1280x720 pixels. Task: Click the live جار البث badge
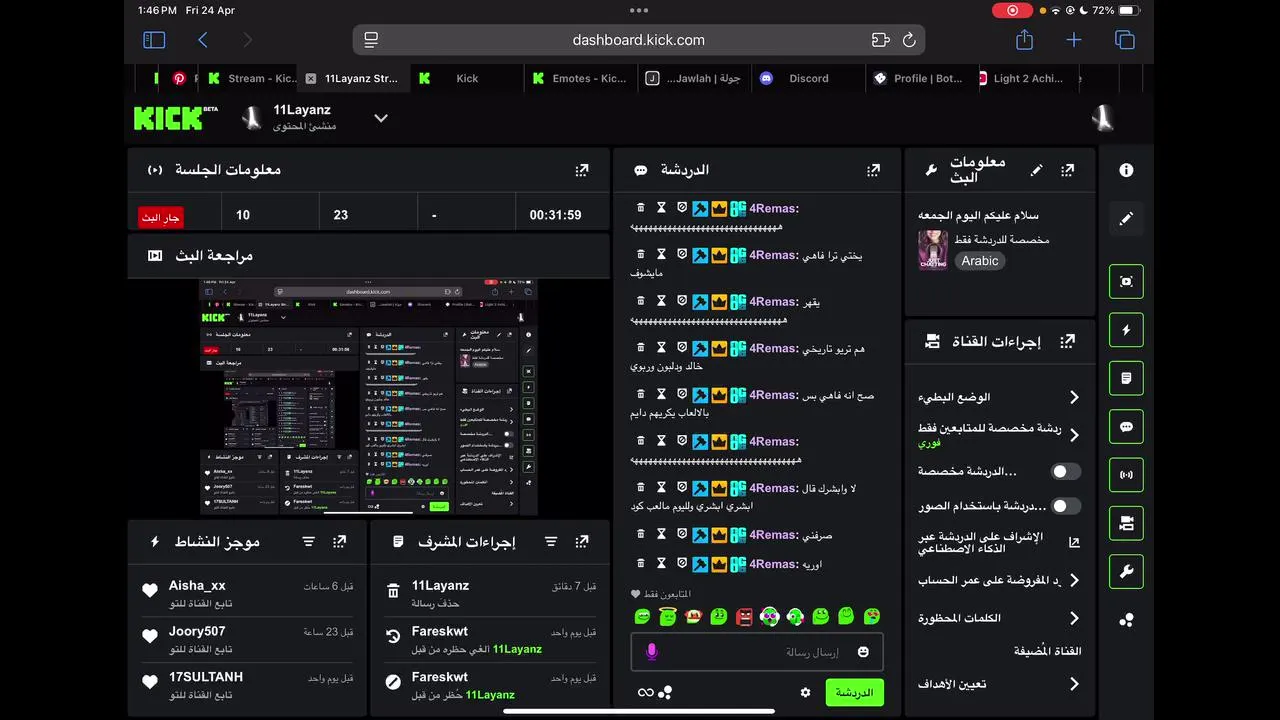pos(160,216)
